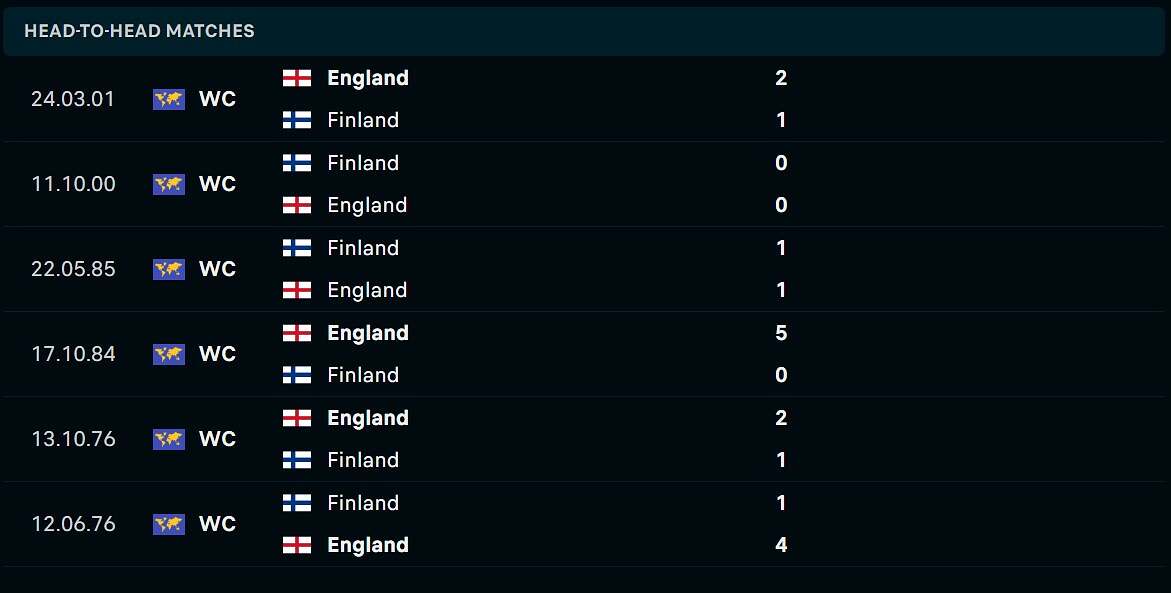Open the England team link in the 24.03.01 match

coord(368,78)
